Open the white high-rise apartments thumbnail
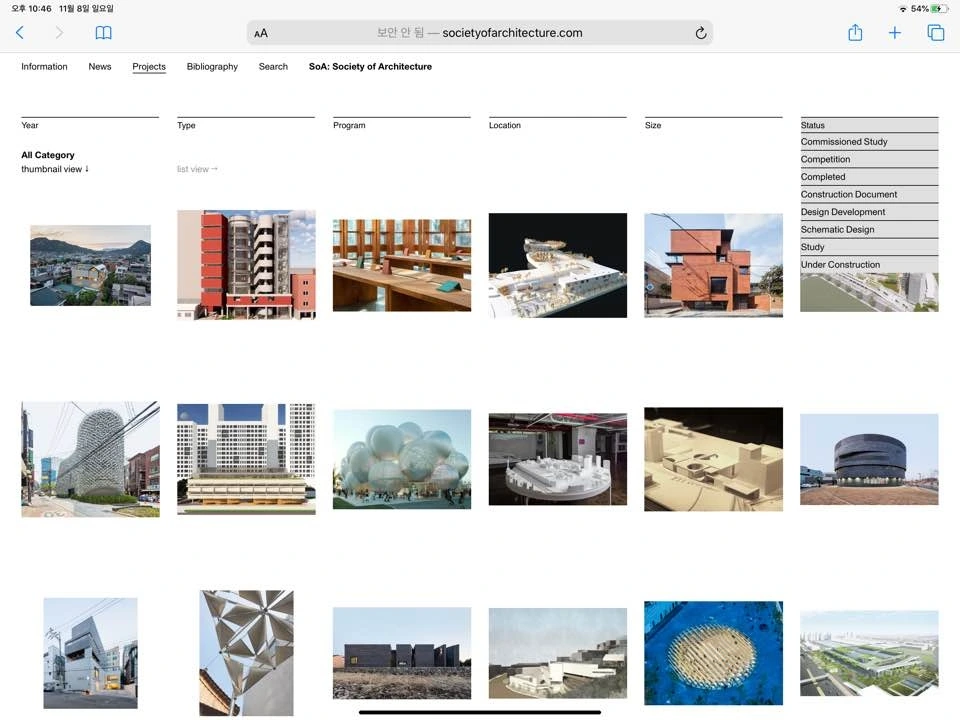960x720 pixels. coord(246,459)
